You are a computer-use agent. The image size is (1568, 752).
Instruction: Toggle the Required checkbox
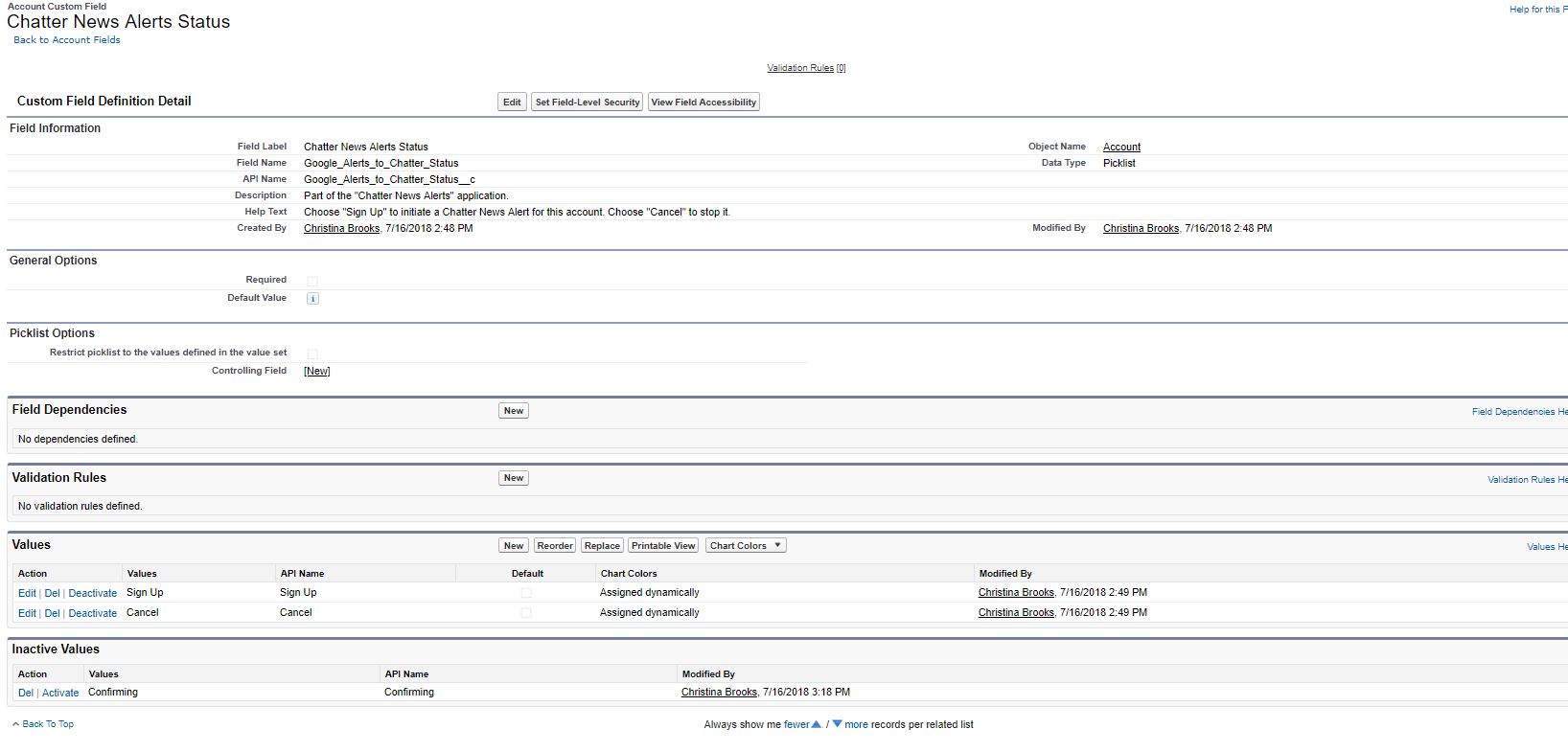312,281
